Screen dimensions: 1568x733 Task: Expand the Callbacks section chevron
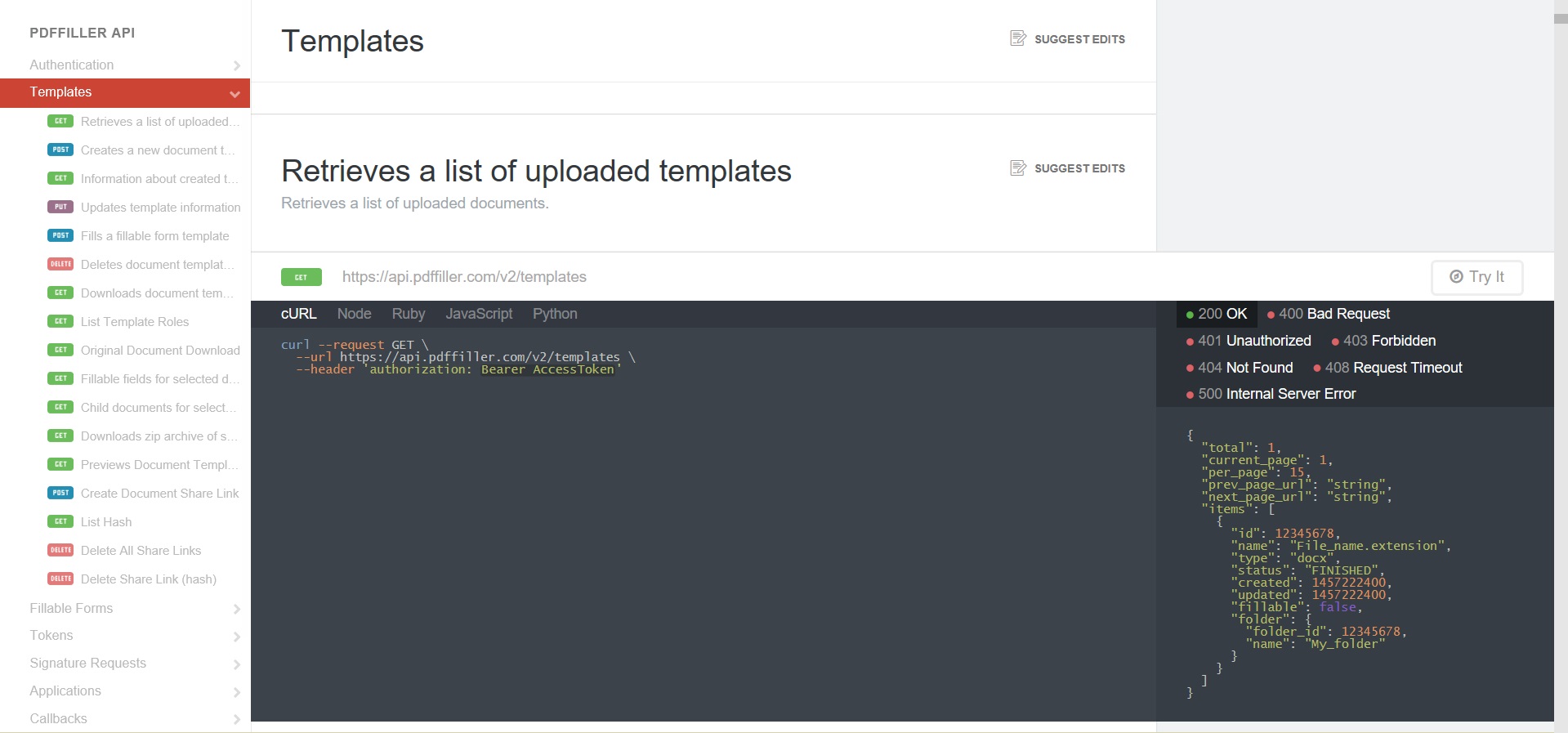tap(236, 720)
